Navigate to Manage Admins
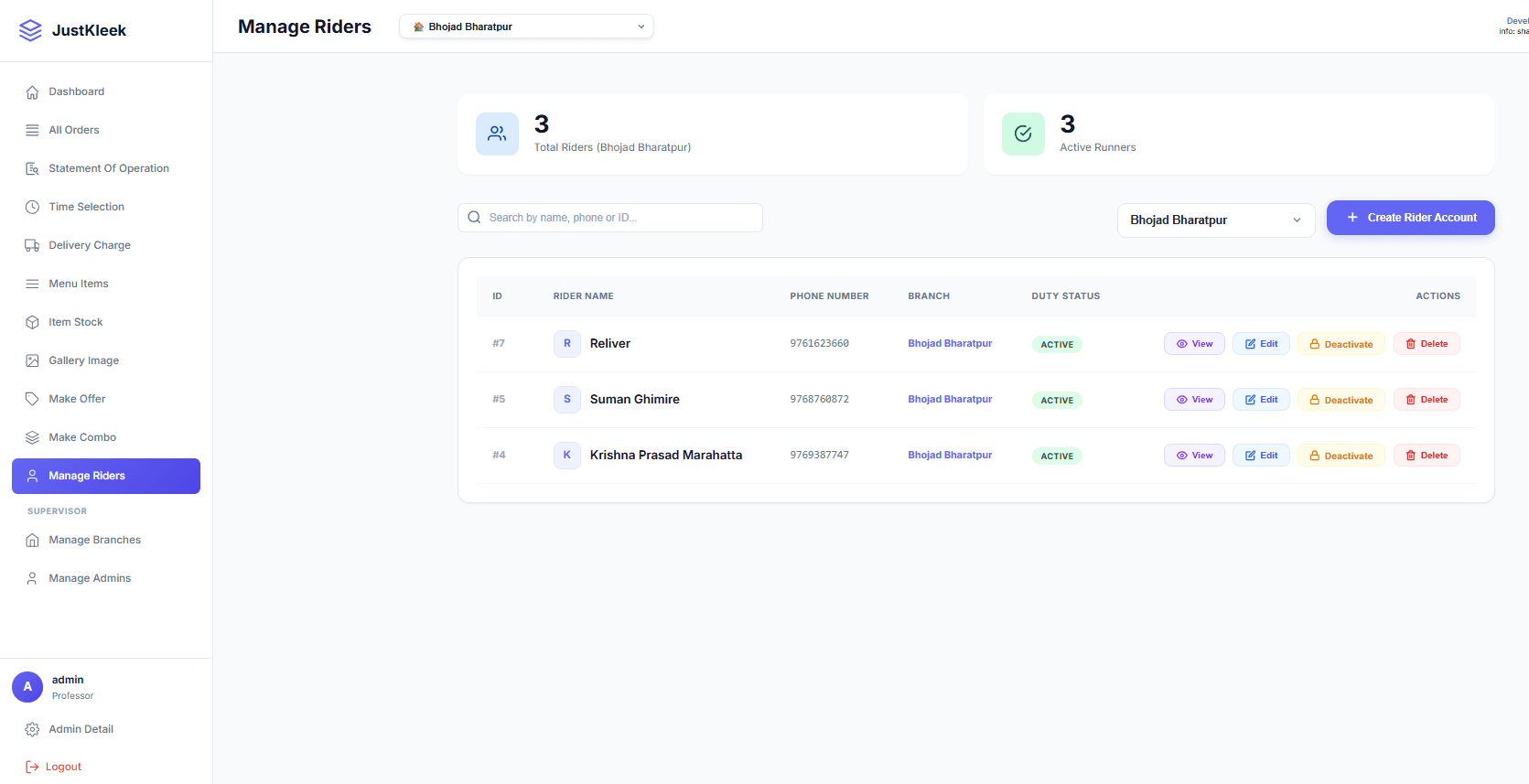Image resolution: width=1529 pixels, height=784 pixels. pos(106,578)
